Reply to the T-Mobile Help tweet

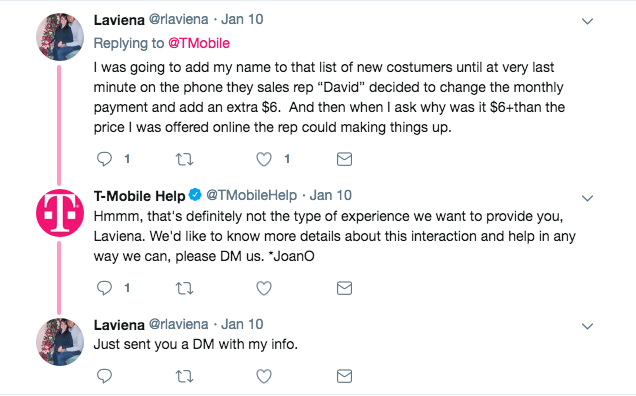[x=105, y=288]
